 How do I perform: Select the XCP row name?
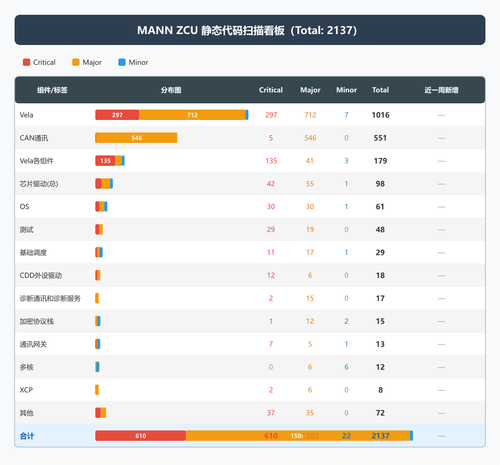tap(26, 390)
